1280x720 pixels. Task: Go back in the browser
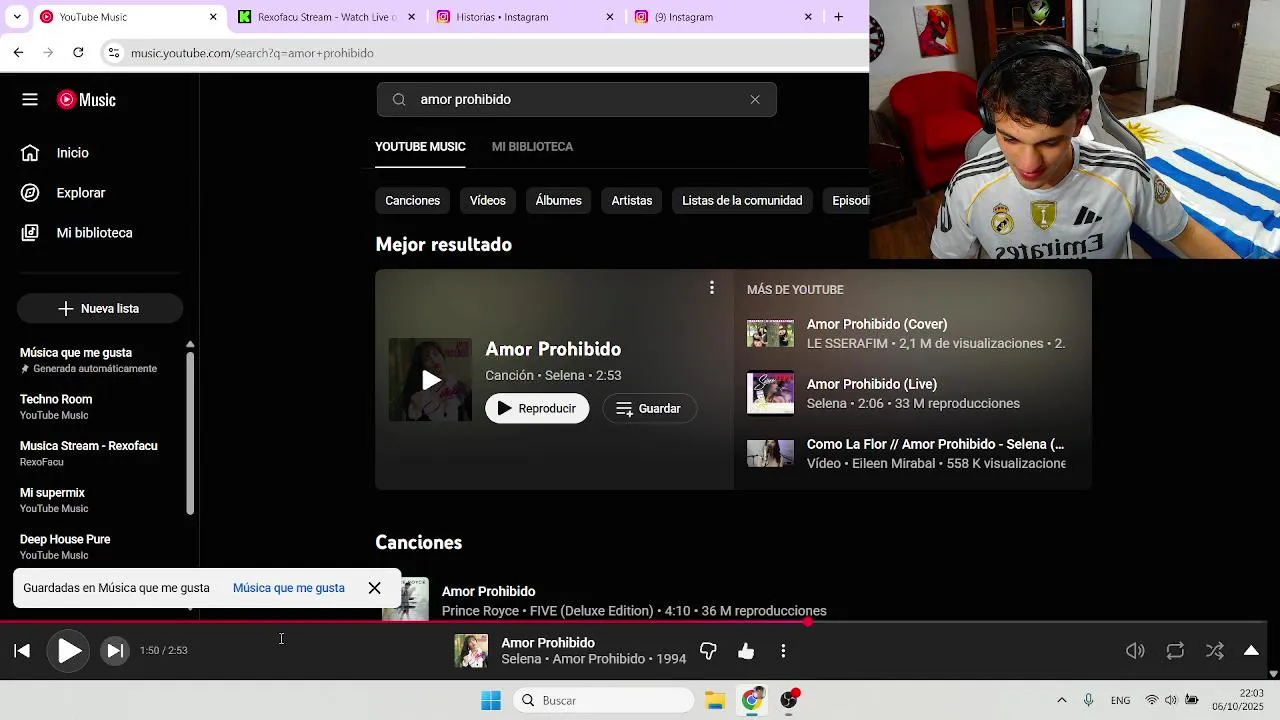tap(18, 52)
